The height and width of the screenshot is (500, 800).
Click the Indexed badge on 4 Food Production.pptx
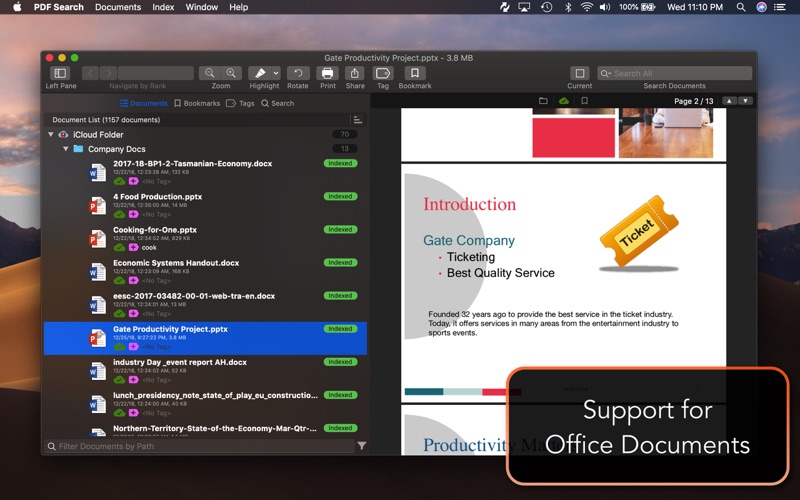[x=340, y=196]
